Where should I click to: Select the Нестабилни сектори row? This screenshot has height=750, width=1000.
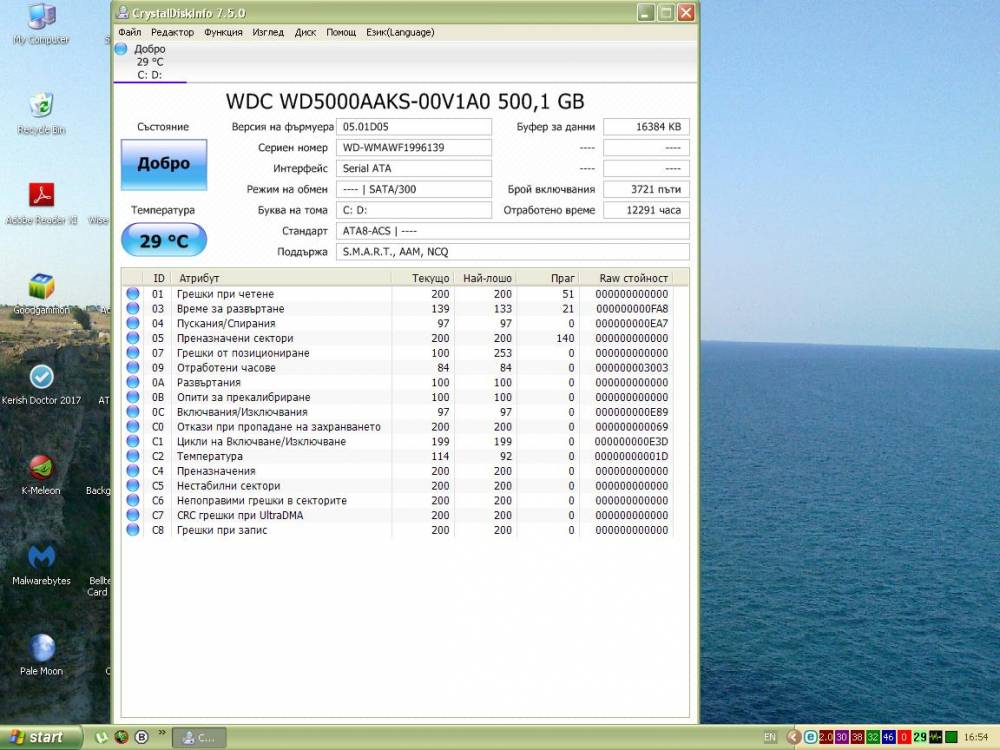(x=398, y=485)
